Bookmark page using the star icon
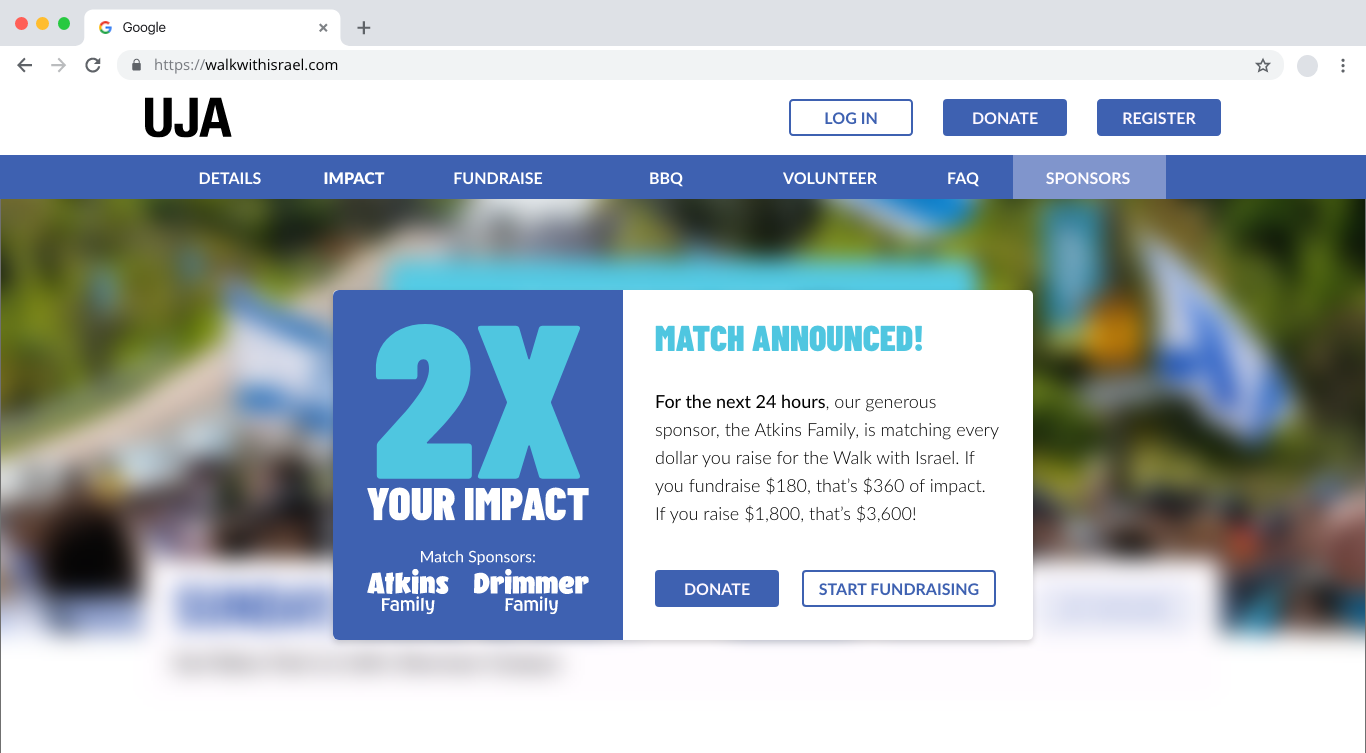 (1263, 66)
